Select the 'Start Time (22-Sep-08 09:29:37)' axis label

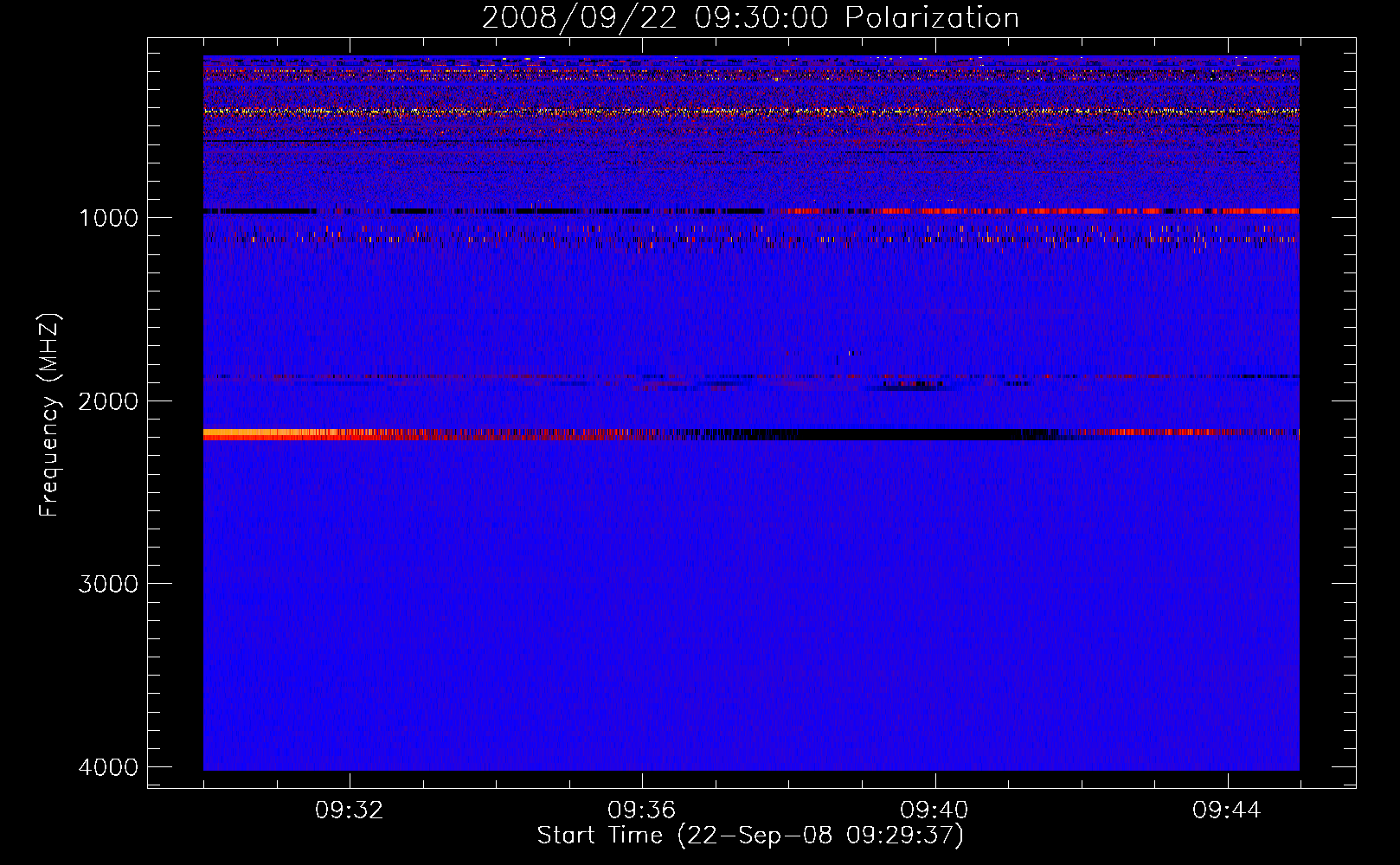coord(750,836)
